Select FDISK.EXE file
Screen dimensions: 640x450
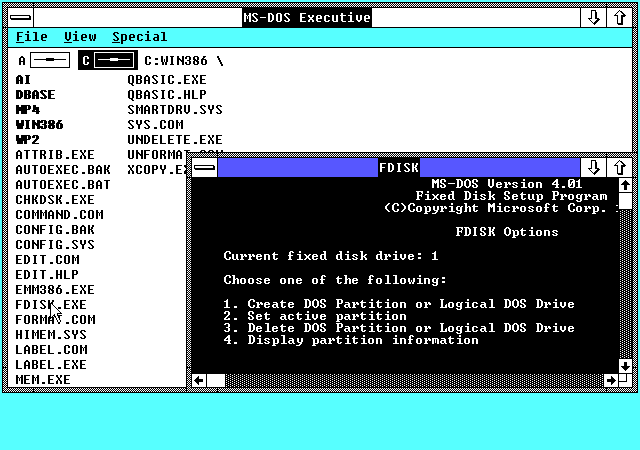click(x=51, y=305)
